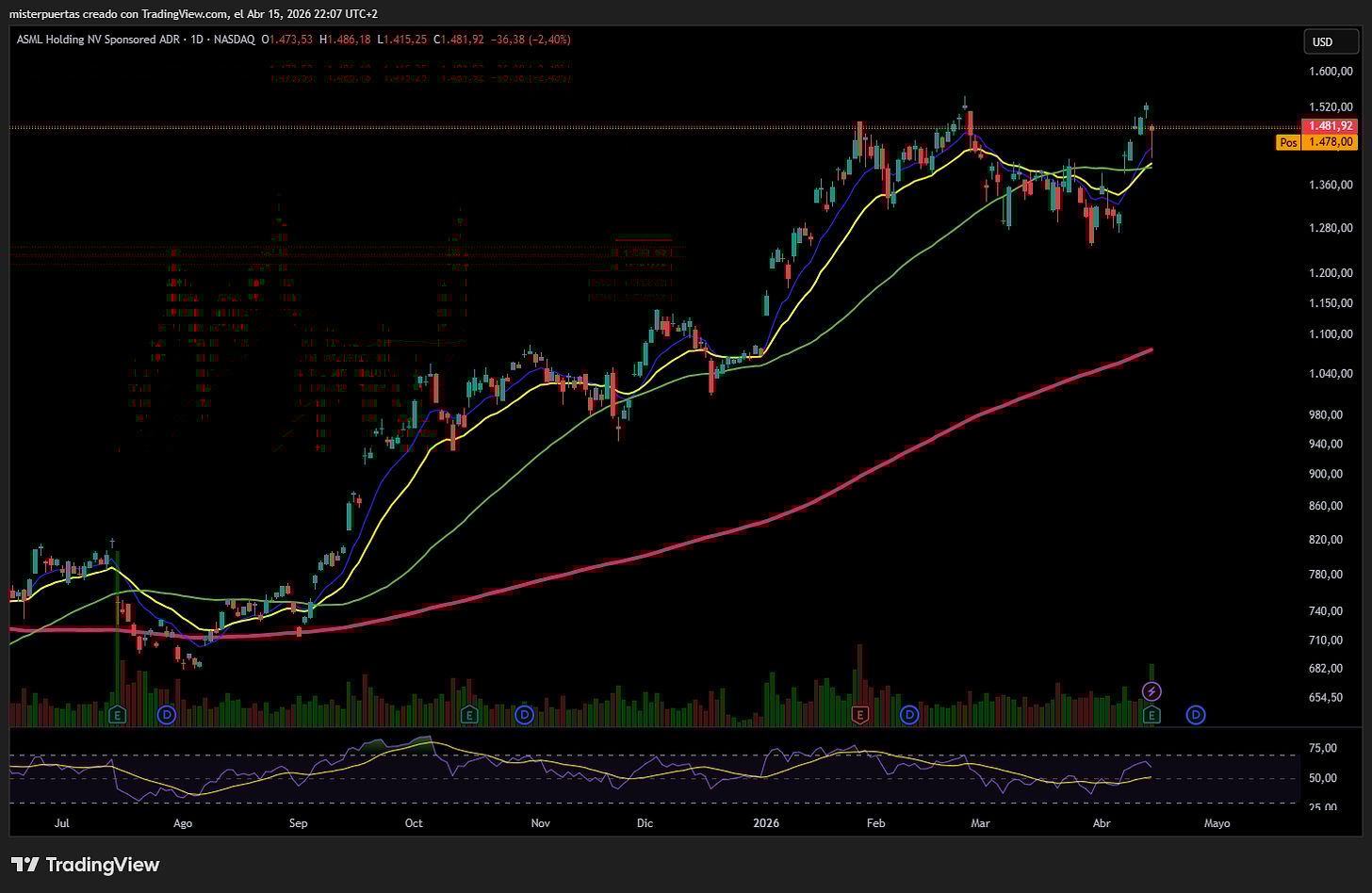Open the earnings E marker in mid-April

pyautogui.click(x=1151, y=715)
